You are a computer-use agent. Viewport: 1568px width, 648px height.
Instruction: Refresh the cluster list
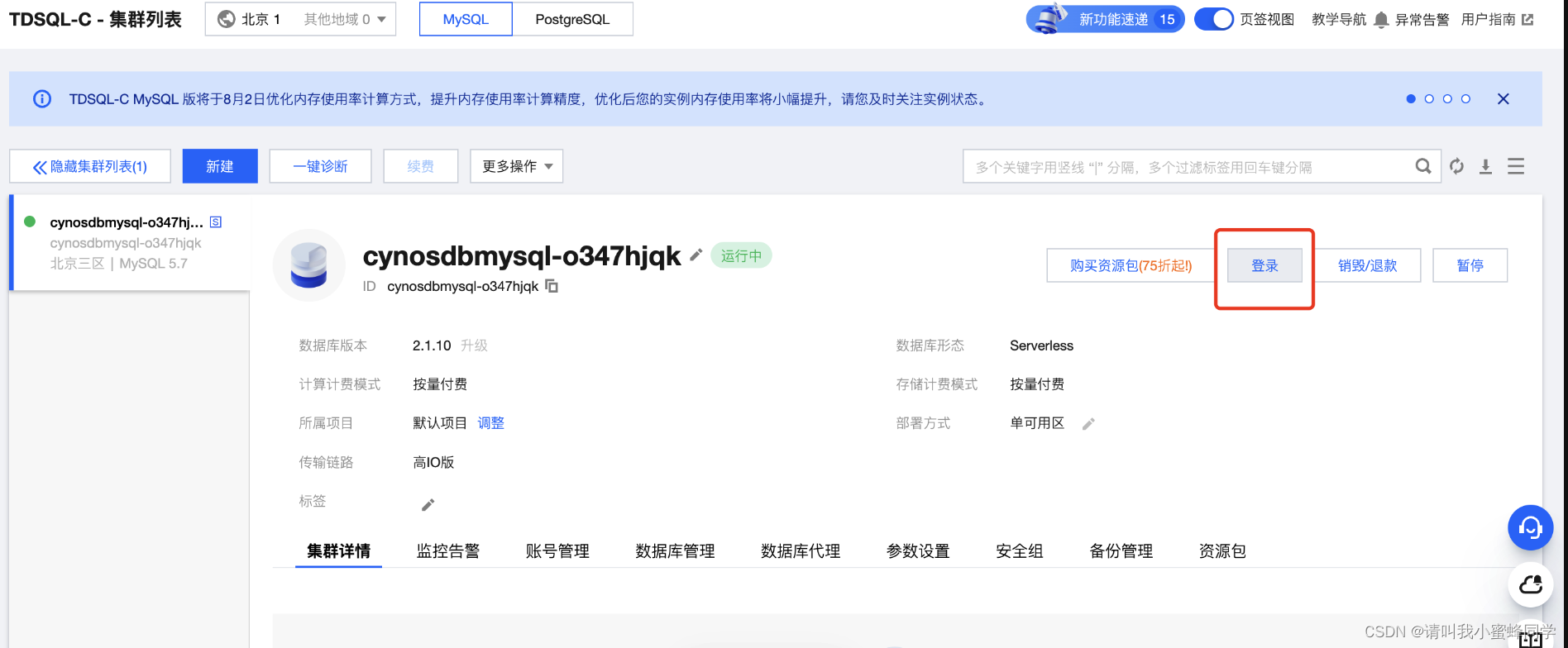tap(1457, 166)
